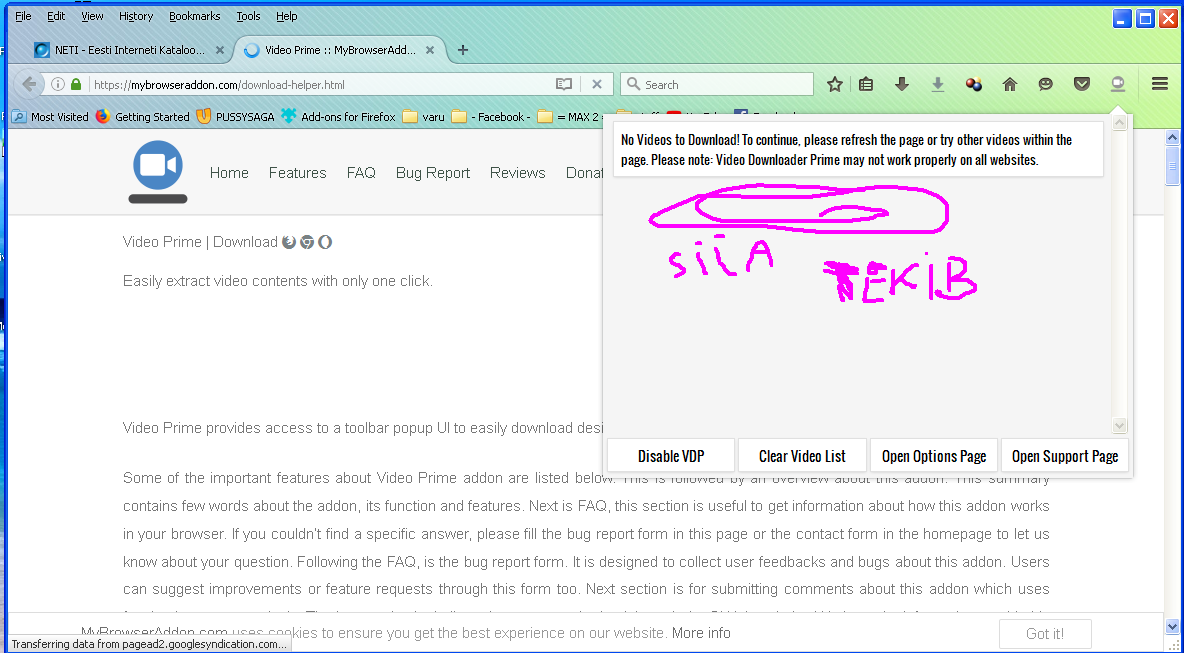Click the Opera browser icon beside Download

(325, 242)
